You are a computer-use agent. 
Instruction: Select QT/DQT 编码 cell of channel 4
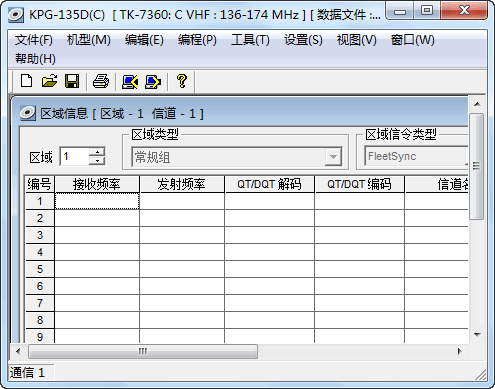click(x=359, y=252)
